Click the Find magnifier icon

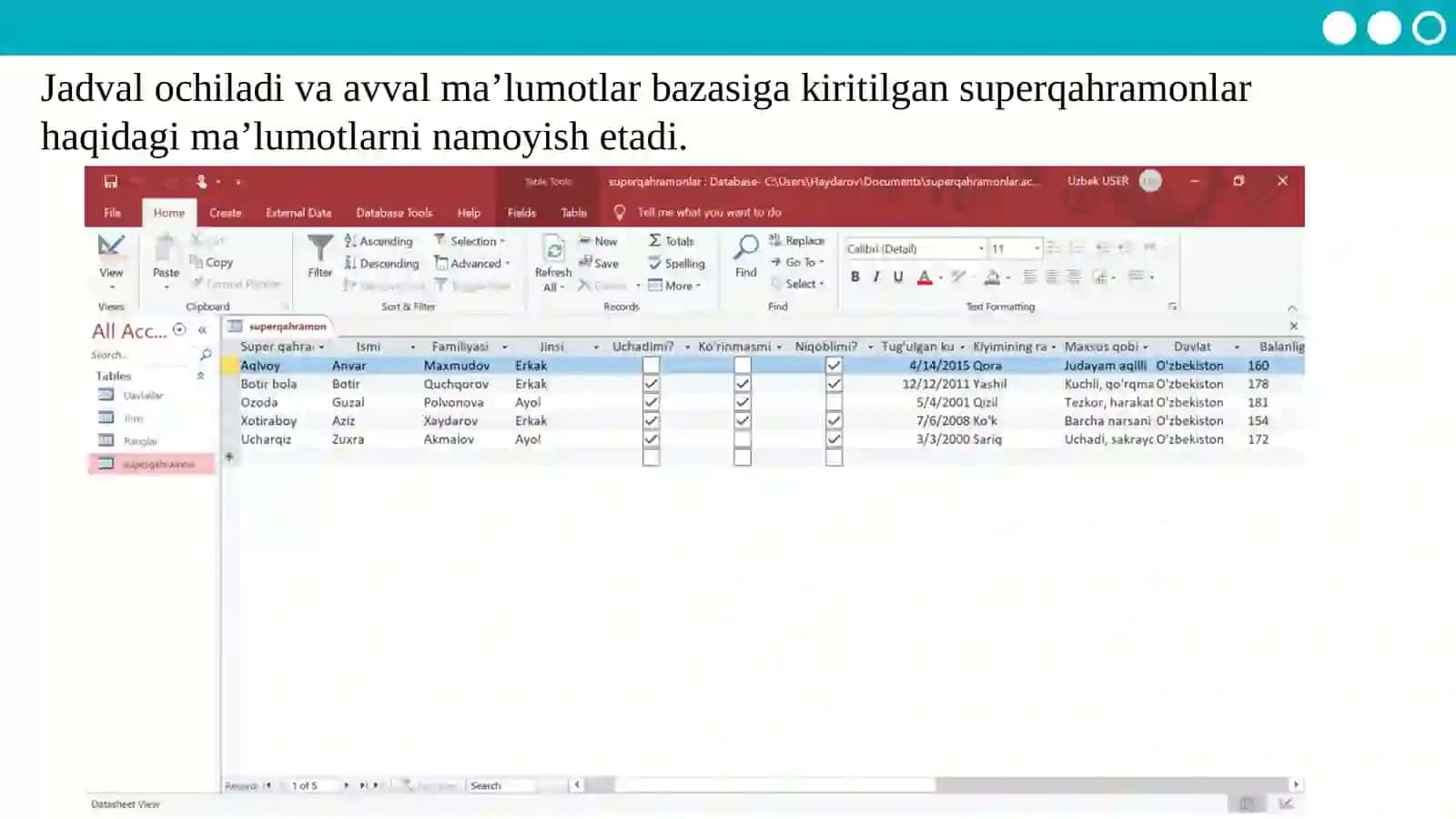pyautogui.click(x=746, y=247)
